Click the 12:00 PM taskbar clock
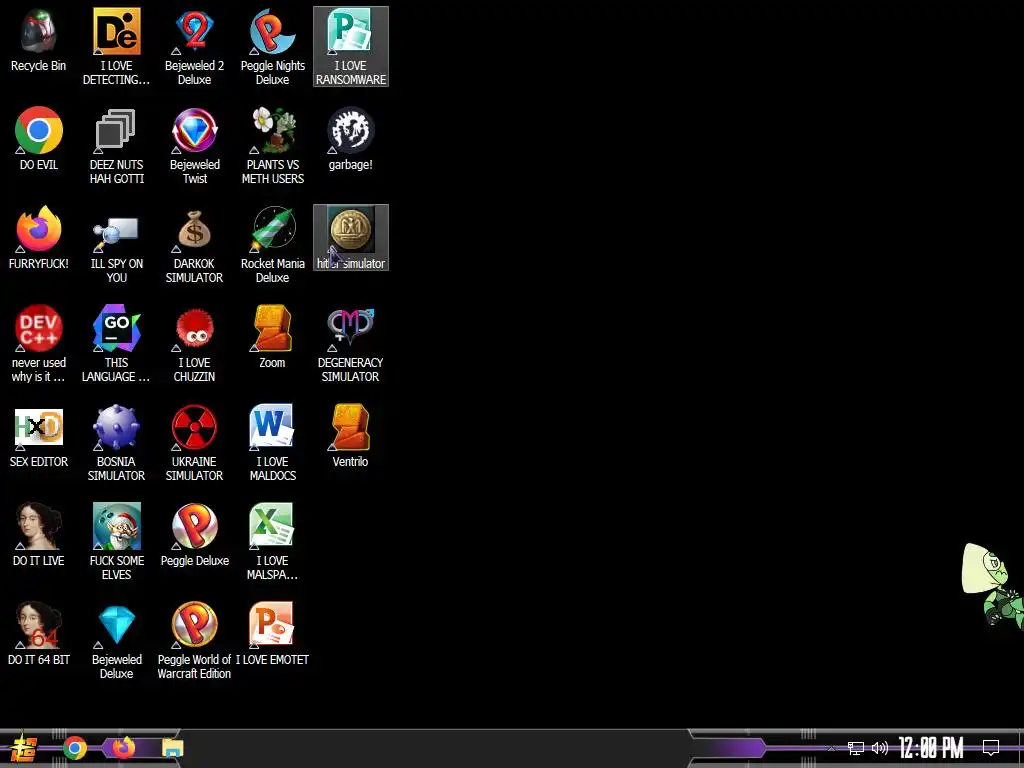1024x768 pixels. pos(931,748)
